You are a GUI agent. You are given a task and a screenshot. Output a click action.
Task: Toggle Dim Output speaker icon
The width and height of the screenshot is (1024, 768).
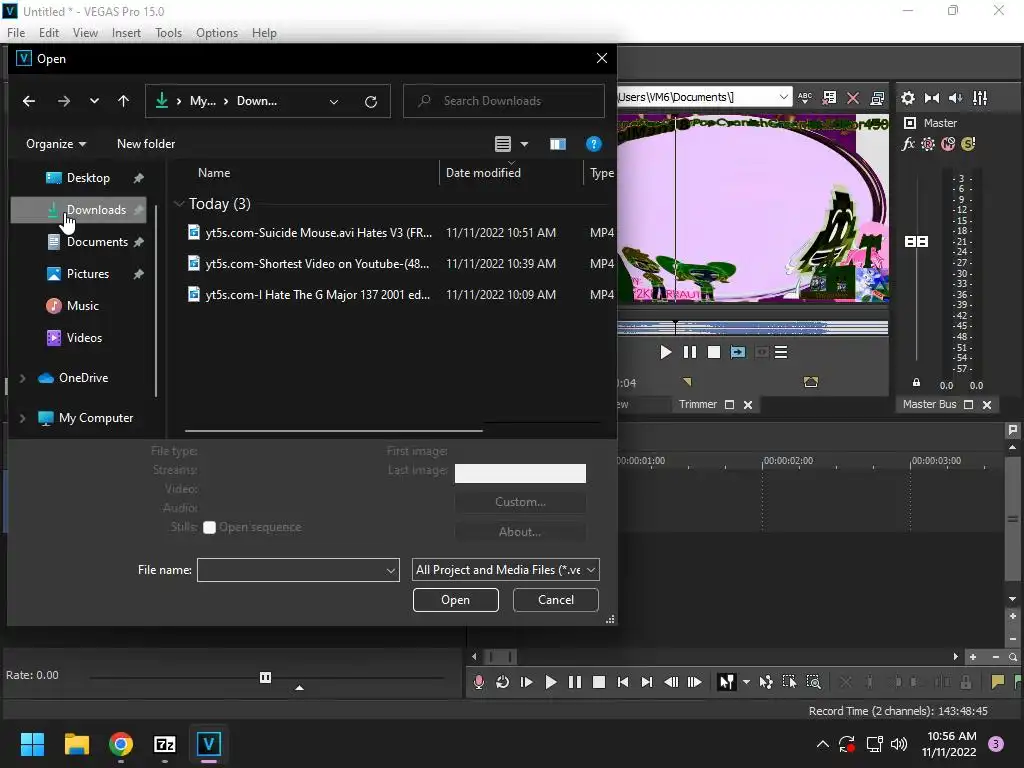pyautogui.click(x=955, y=98)
